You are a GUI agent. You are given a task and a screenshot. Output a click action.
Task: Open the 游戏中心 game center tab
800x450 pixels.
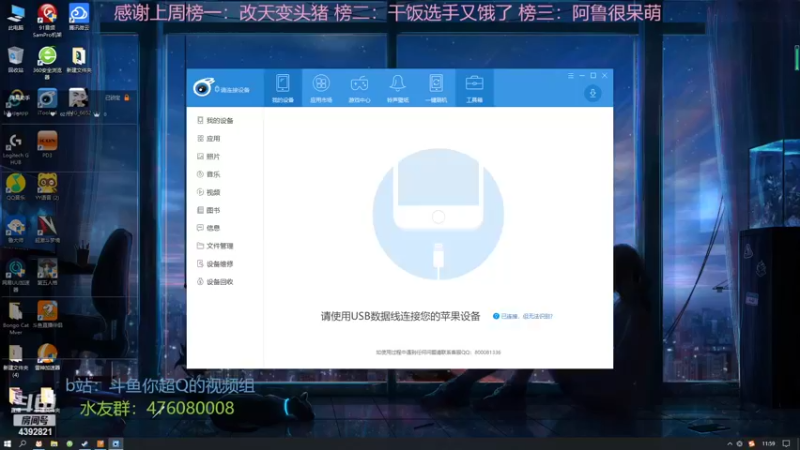[x=359, y=88]
